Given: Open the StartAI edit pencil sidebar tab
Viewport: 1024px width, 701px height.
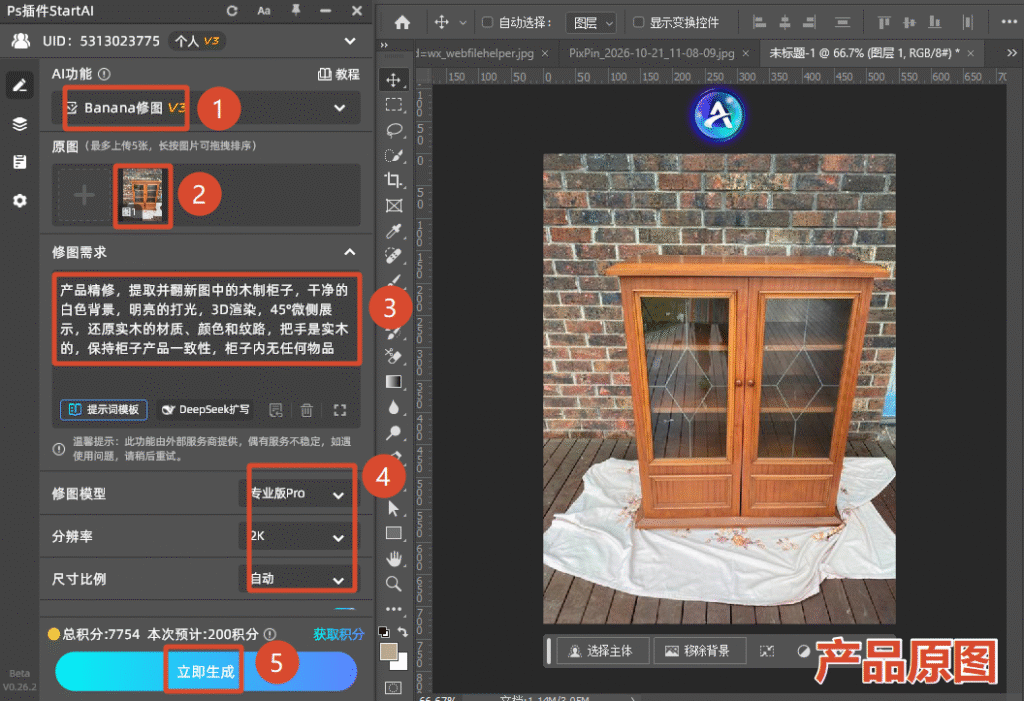Looking at the screenshot, I should 20,86.
